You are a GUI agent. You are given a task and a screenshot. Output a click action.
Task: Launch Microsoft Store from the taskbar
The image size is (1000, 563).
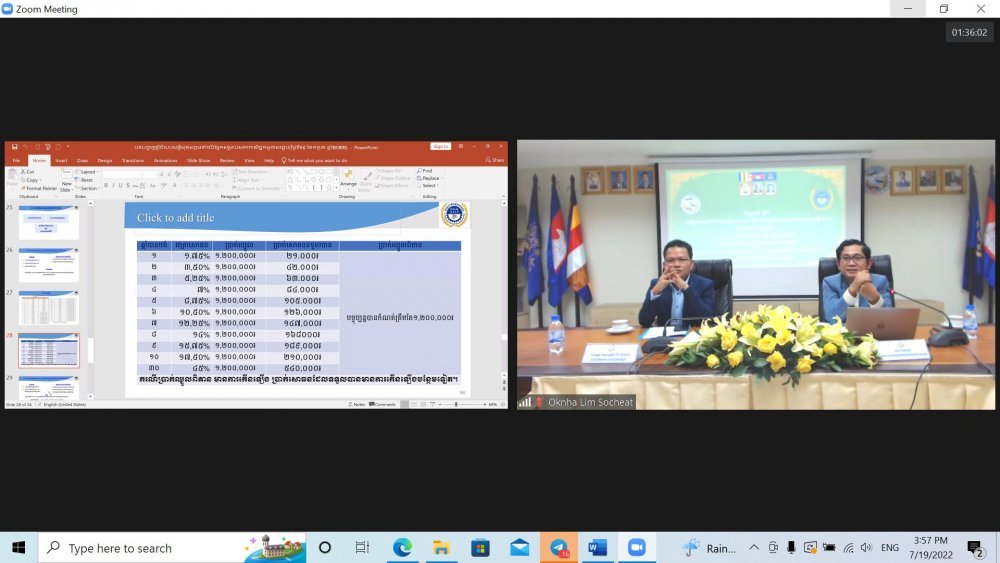click(480, 547)
